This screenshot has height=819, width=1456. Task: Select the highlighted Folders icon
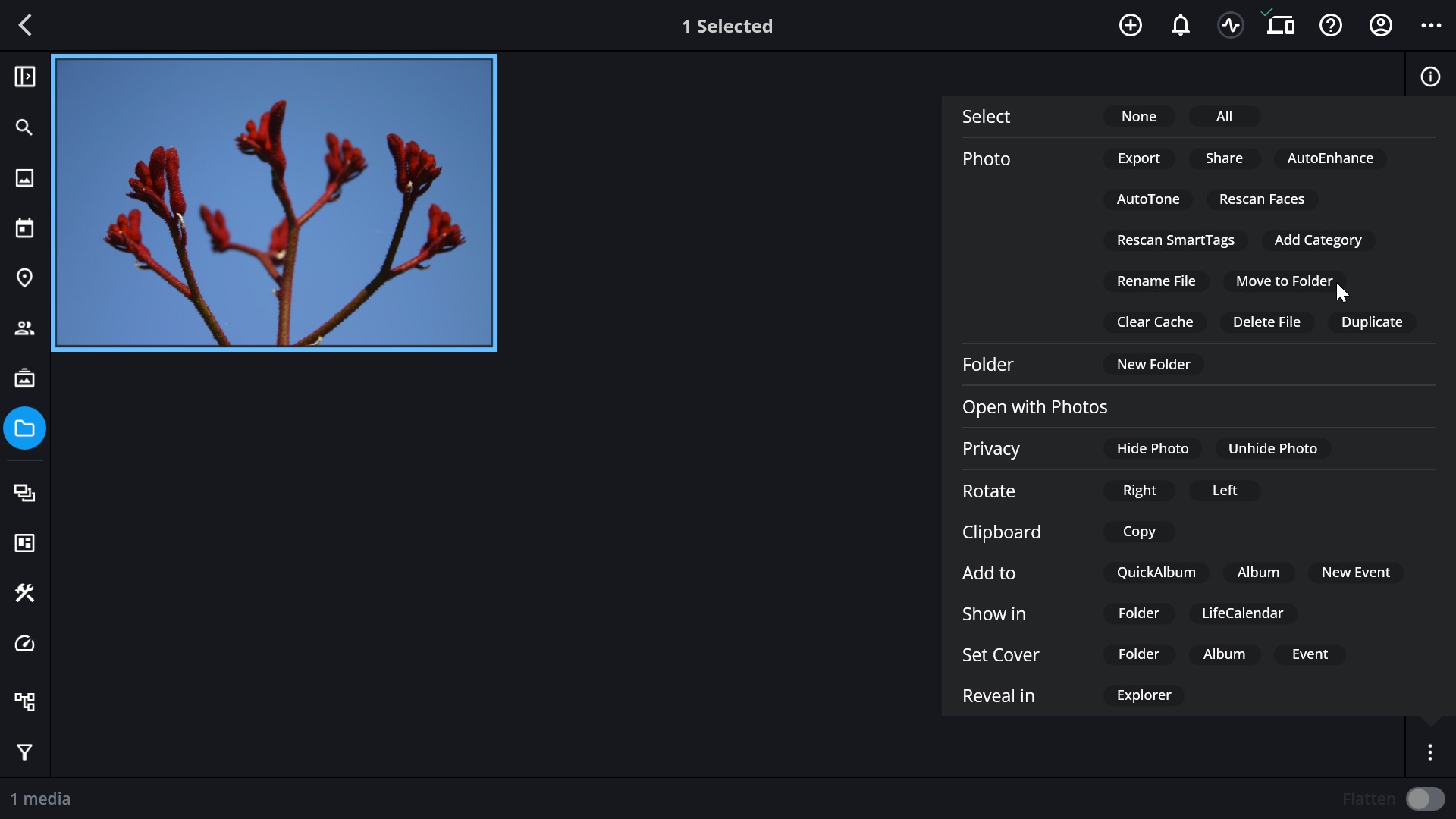[x=25, y=428]
